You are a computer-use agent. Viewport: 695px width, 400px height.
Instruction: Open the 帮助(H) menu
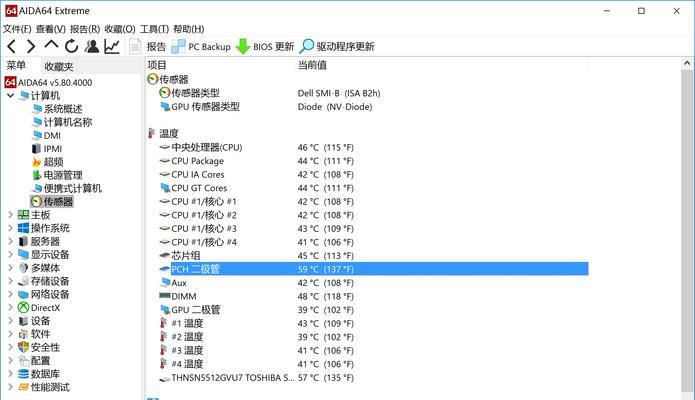pyautogui.click(x=189, y=29)
